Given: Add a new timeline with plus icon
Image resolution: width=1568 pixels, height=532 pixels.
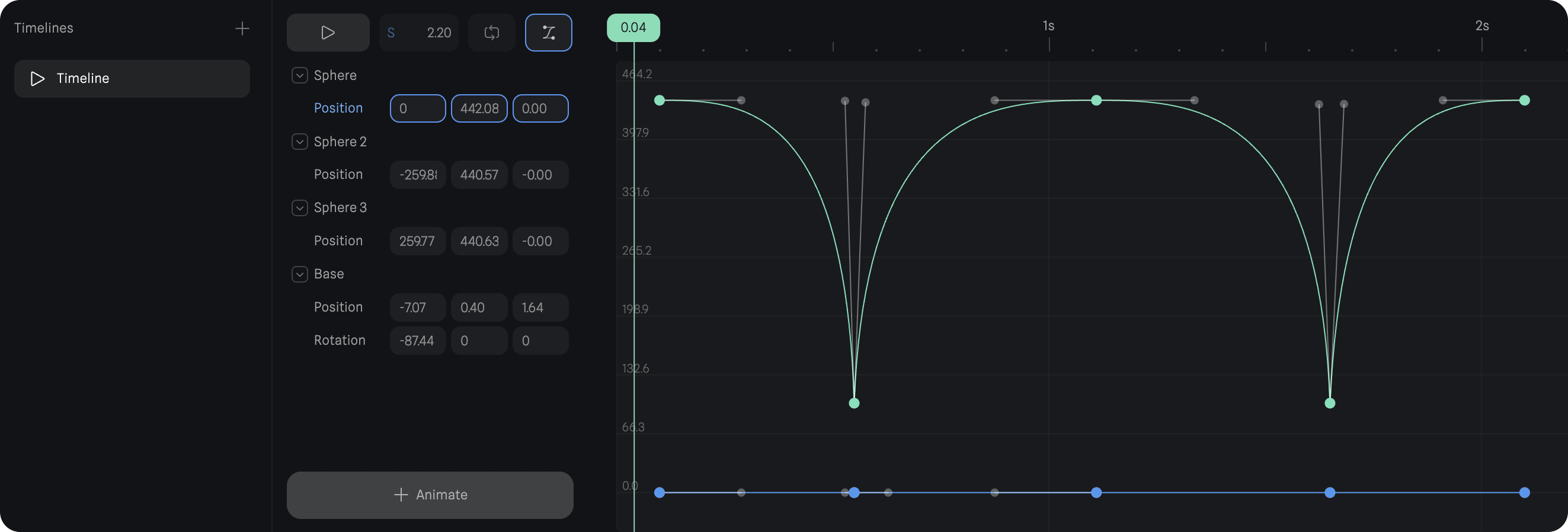Looking at the screenshot, I should tap(242, 28).
